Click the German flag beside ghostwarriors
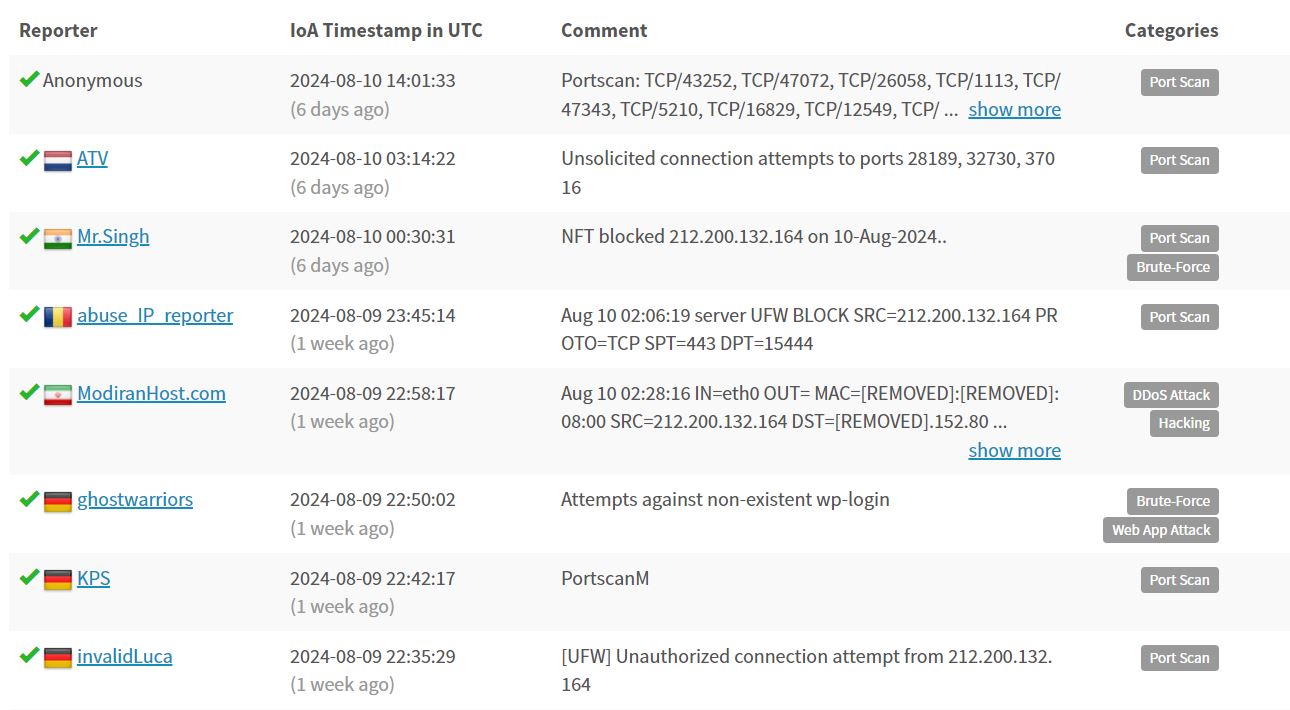1290x710 pixels. coord(58,501)
